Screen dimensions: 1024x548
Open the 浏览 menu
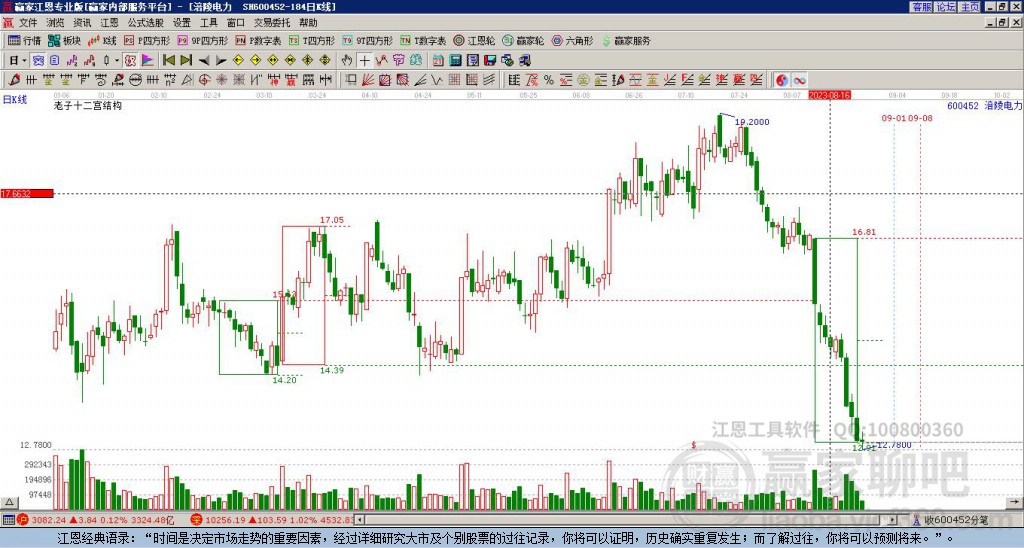[x=56, y=23]
